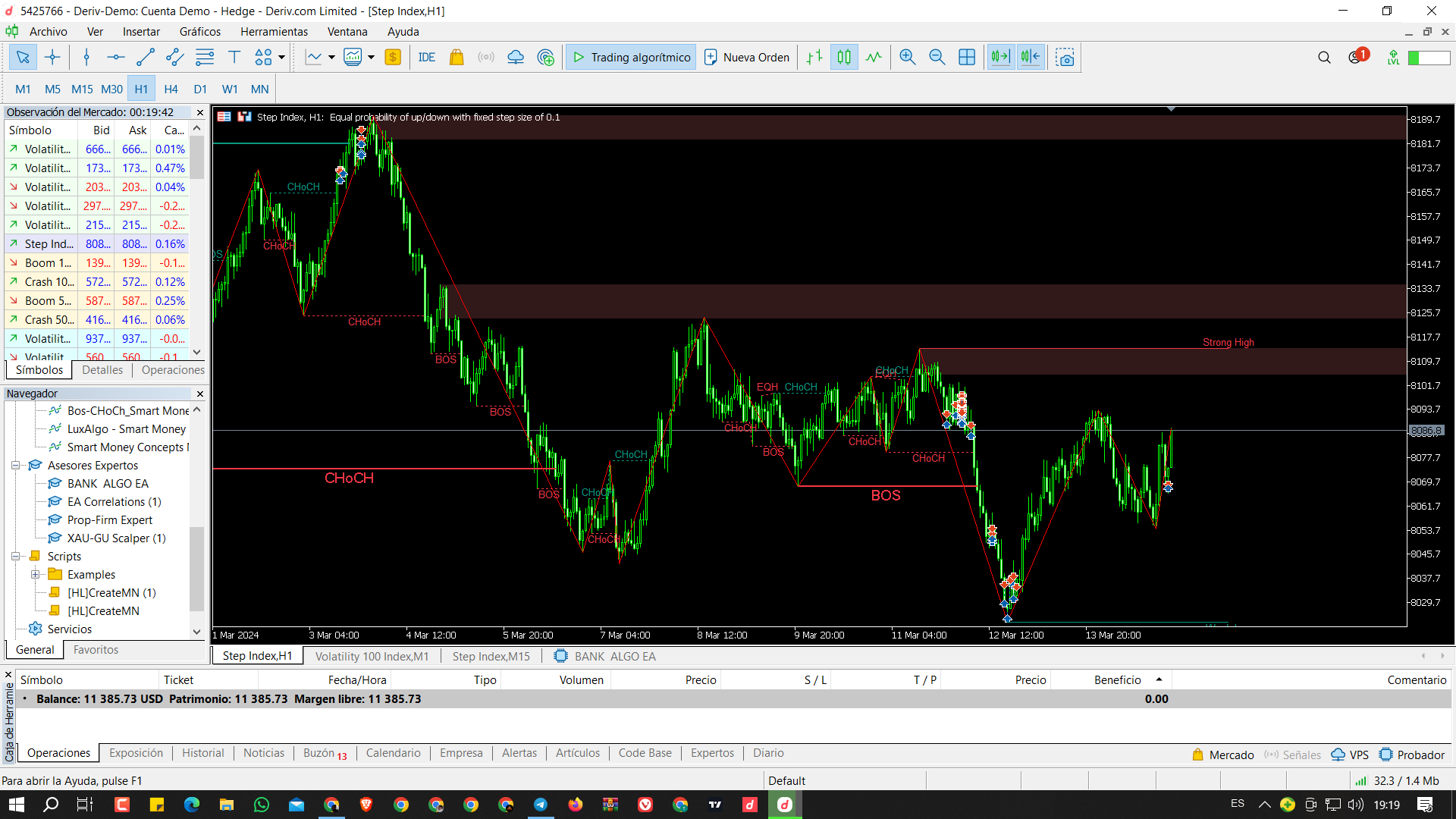Collapse the Scripts tree node
This screenshot has width=1456, height=819.
point(15,557)
